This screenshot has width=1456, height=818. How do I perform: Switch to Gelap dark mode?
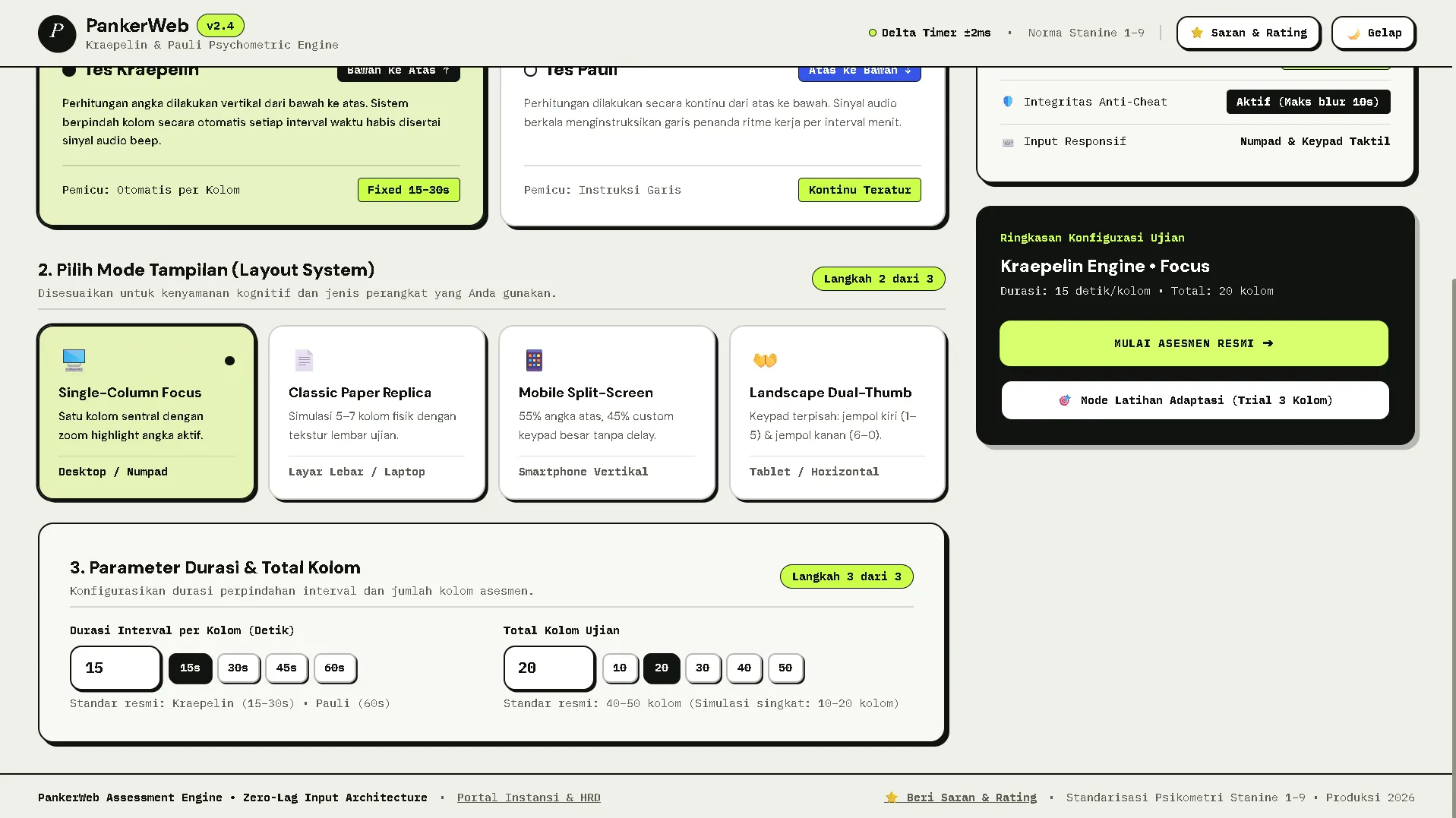click(1373, 33)
